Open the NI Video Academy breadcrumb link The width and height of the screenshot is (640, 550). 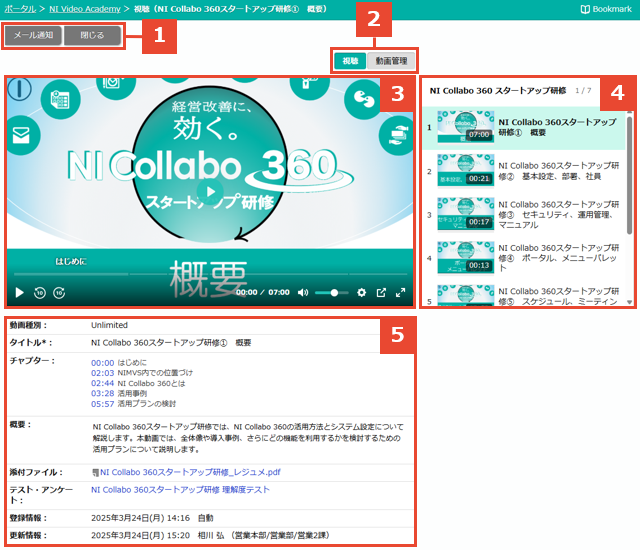(x=85, y=9)
